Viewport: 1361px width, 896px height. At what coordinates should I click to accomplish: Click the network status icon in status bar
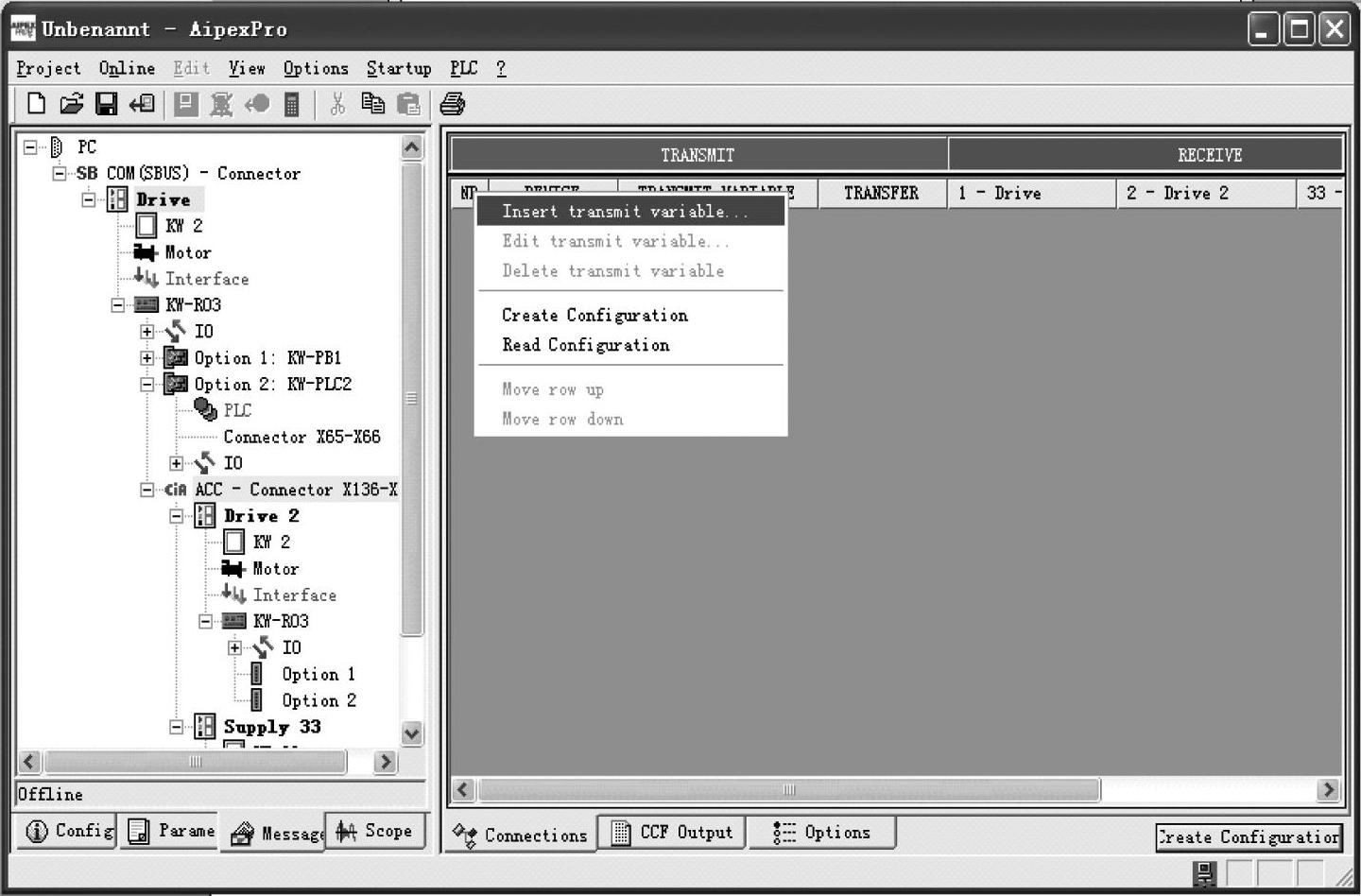1204,873
